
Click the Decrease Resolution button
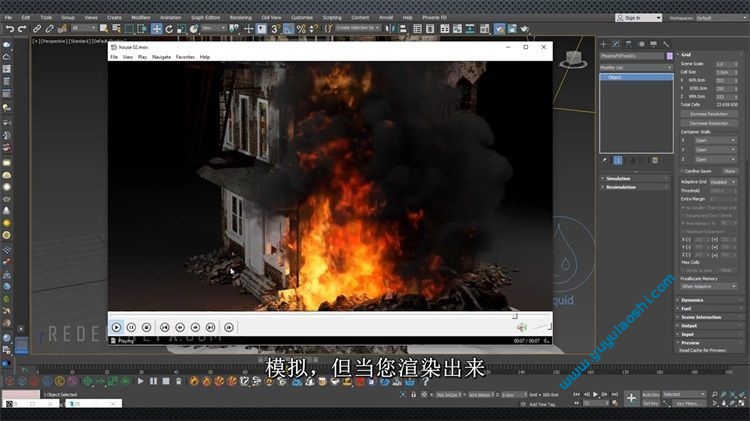pos(708,123)
